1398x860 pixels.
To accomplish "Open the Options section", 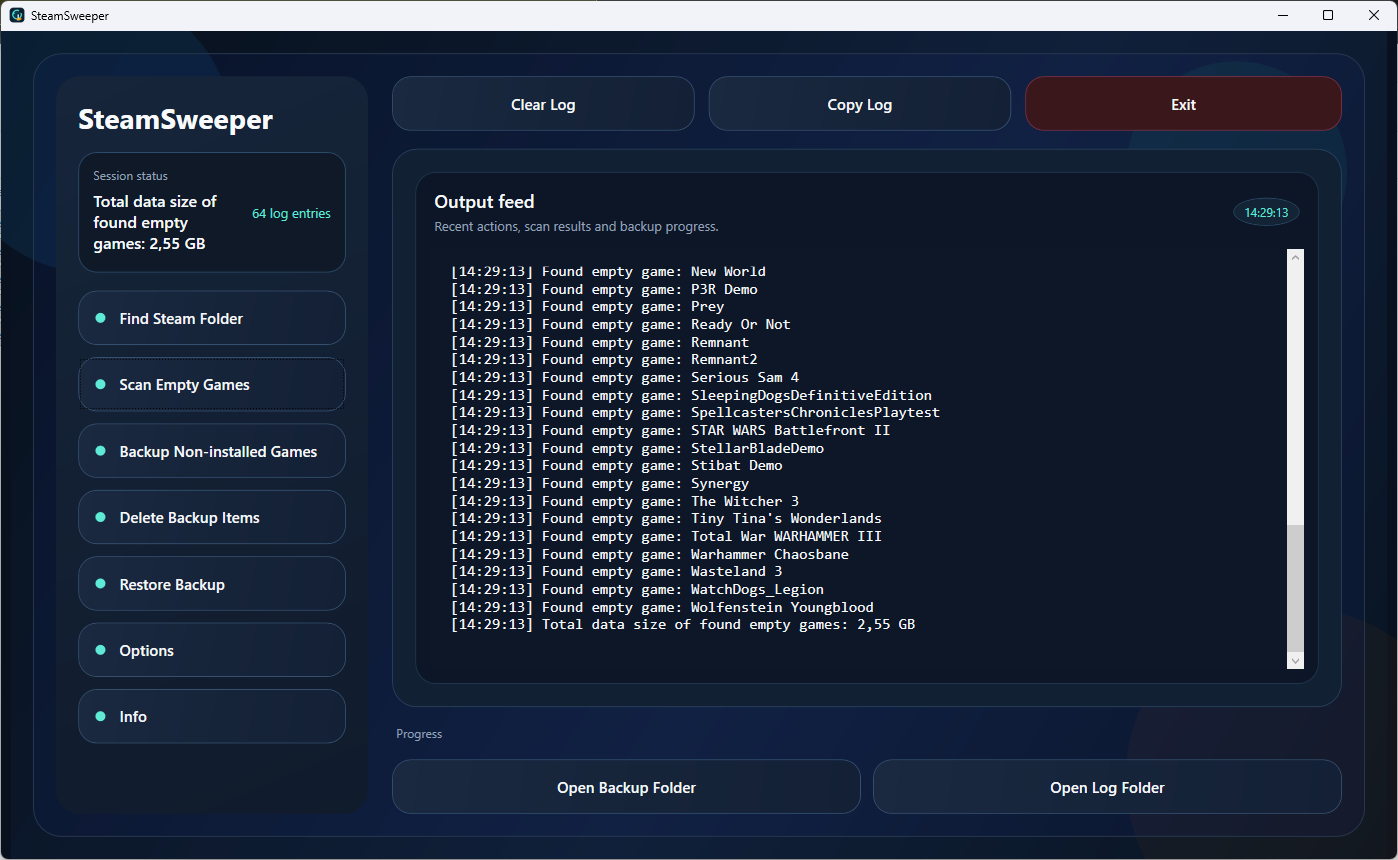I will click(x=212, y=650).
